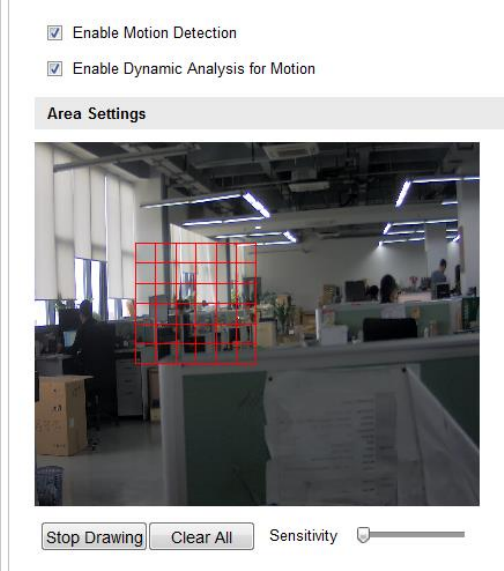This screenshot has height=571, width=504.
Task: Click the bottom-right cell of the red grid
Action: (247, 353)
